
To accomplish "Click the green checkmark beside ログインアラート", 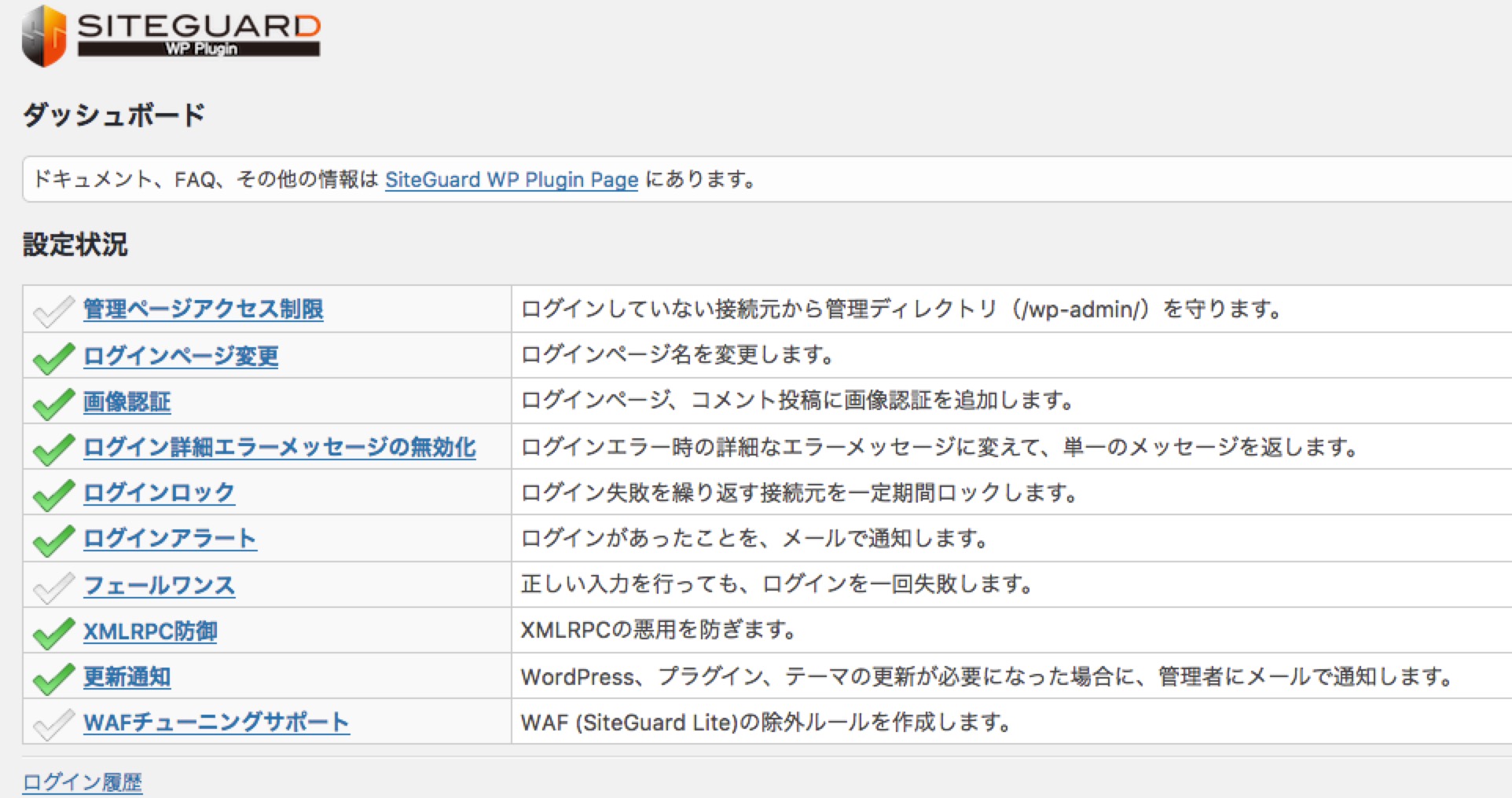I will coord(53,540).
